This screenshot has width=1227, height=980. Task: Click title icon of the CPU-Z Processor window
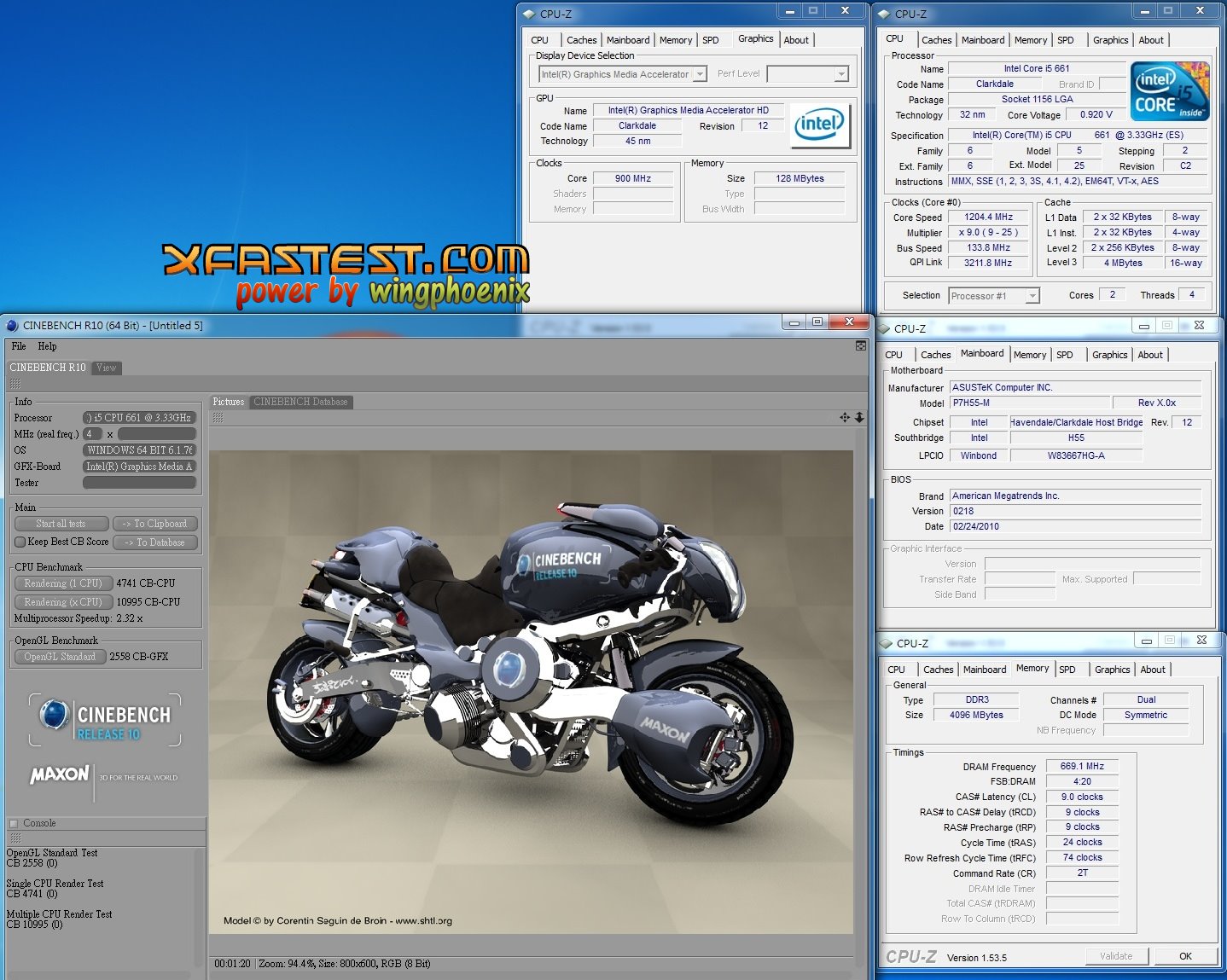883,14
